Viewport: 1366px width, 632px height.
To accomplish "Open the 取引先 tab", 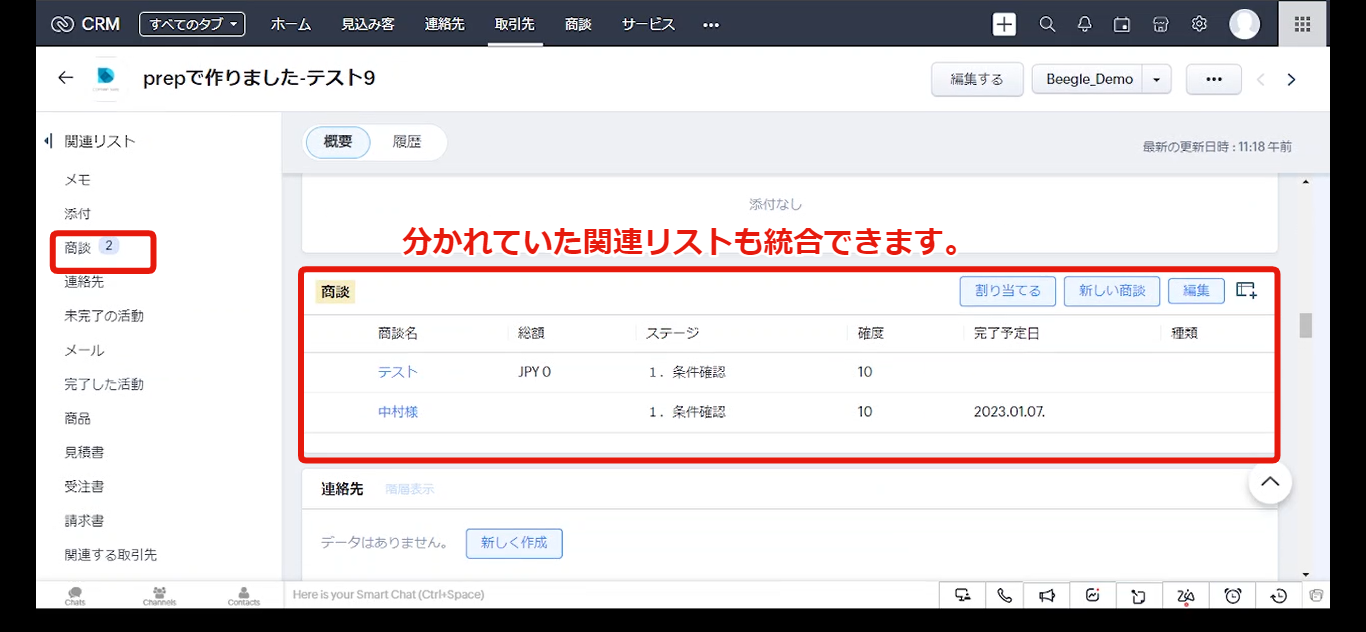I will coord(515,24).
